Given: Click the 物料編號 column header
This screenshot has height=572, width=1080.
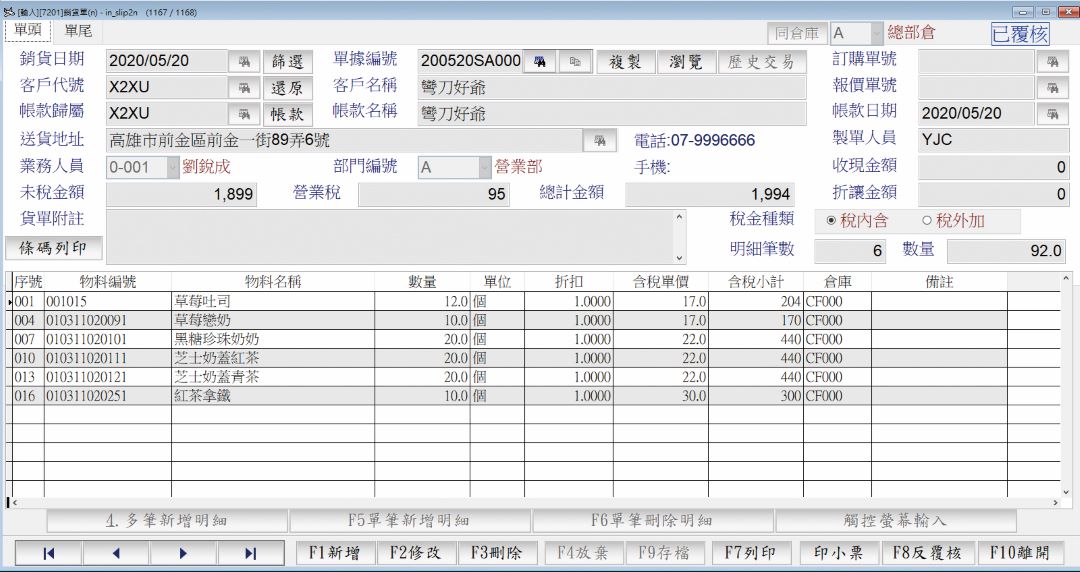Looking at the screenshot, I should 107,282.
